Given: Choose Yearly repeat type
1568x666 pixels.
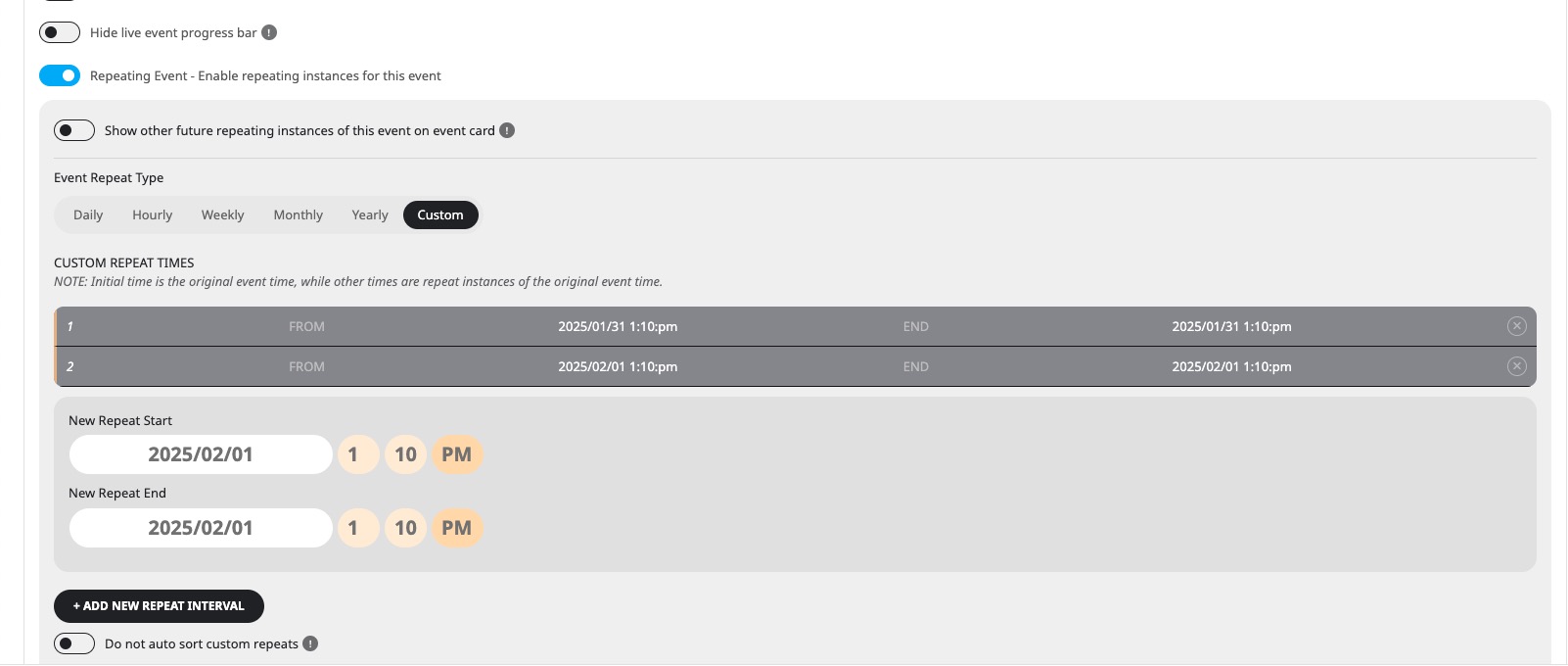Looking at the screenshot, I should click(370, 214).
